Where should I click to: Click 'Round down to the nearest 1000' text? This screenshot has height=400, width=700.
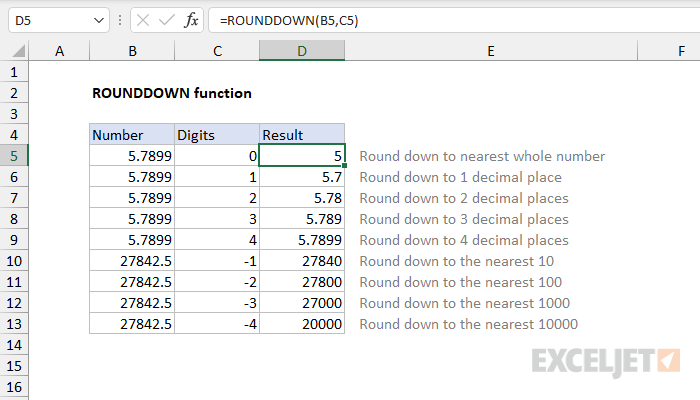coord(465,303)
